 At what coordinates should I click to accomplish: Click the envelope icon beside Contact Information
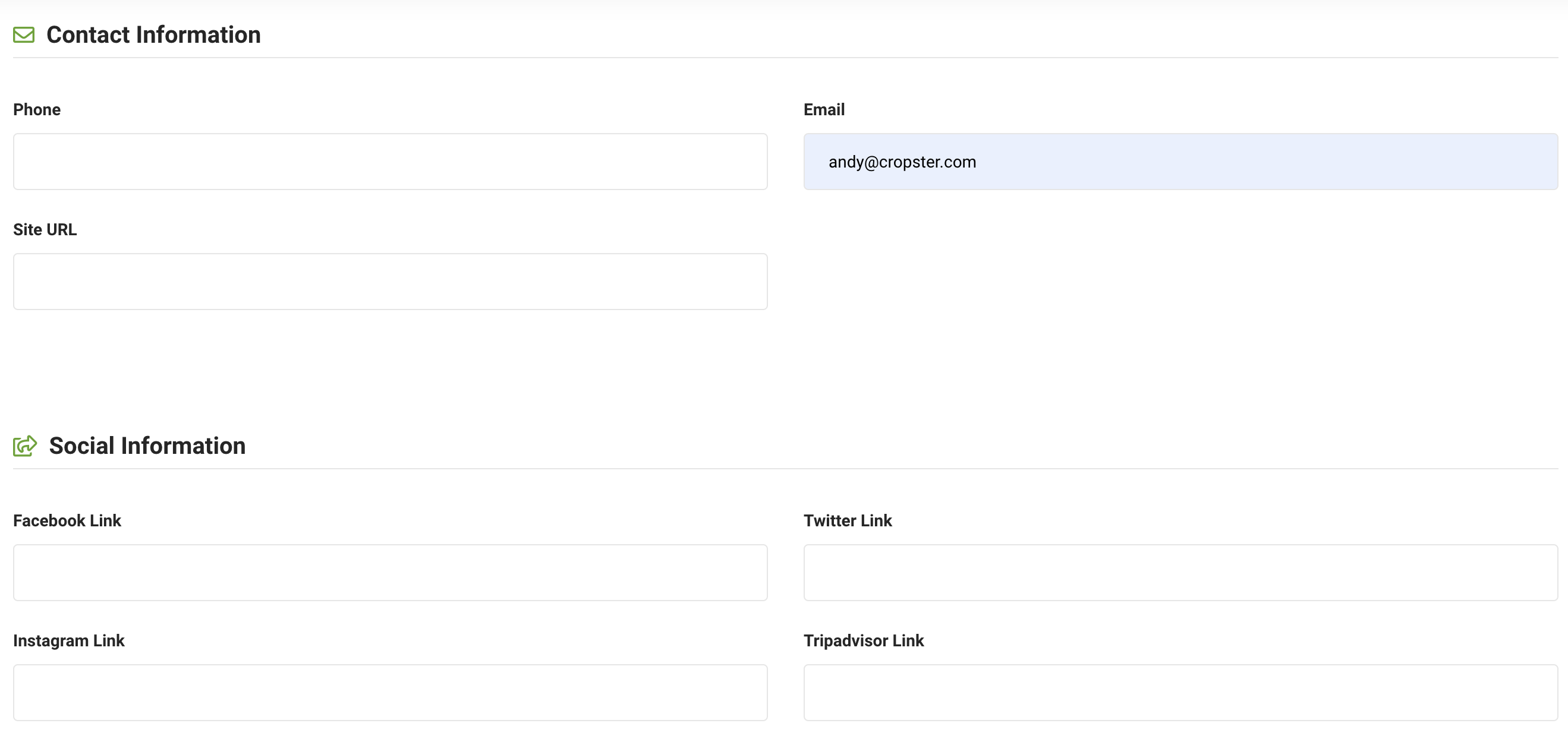(24, 34)
